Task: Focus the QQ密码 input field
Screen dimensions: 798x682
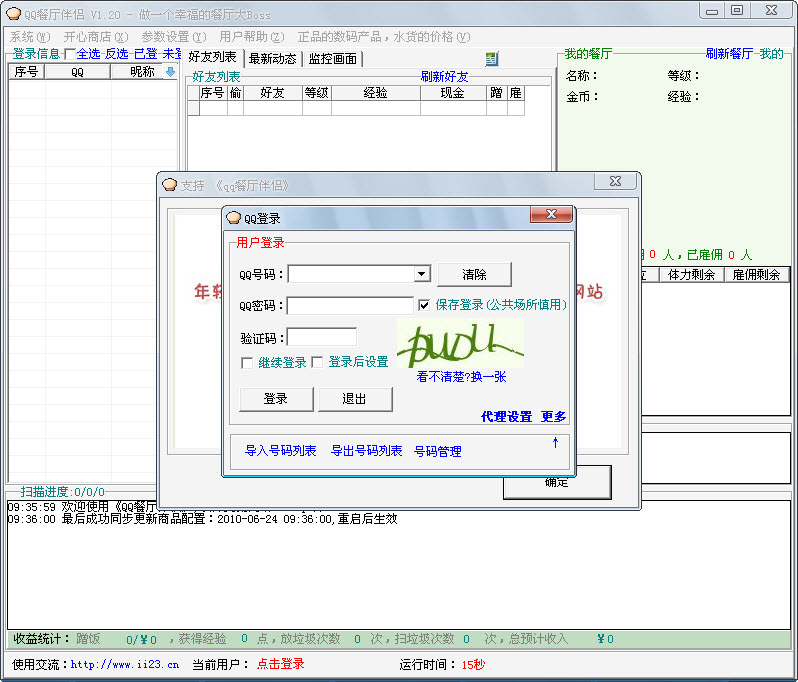Action: 350,306
